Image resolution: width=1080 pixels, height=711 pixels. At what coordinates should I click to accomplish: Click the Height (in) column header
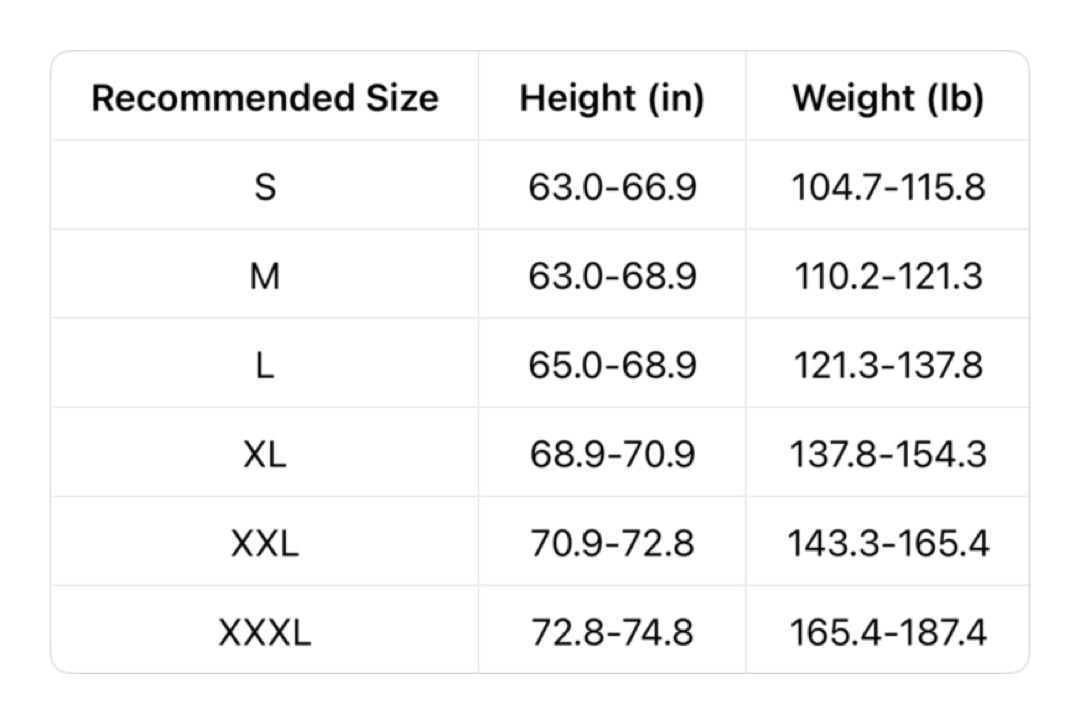coord(612,98)
